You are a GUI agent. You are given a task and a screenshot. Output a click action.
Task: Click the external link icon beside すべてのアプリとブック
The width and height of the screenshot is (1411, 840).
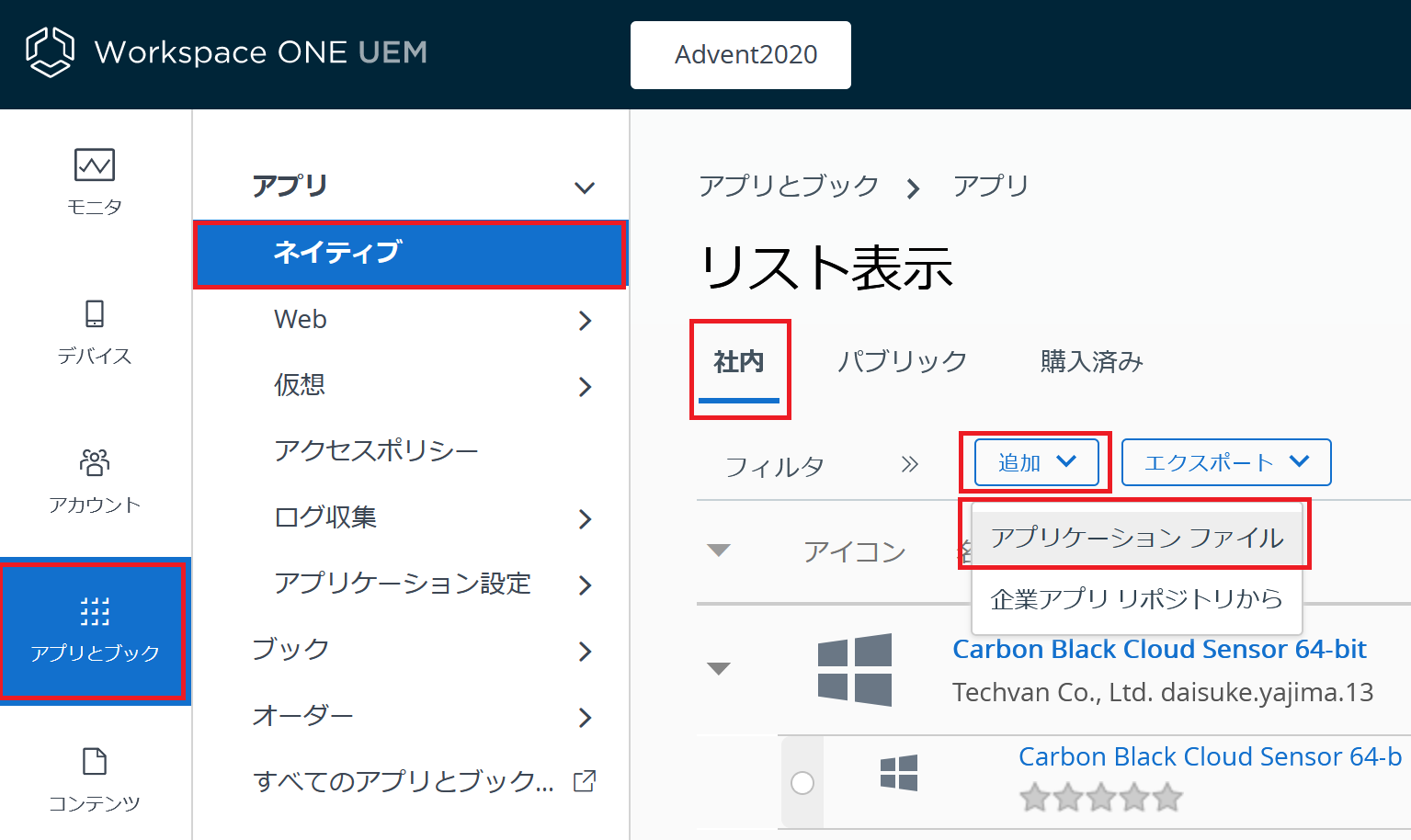[x=585, y=781]
